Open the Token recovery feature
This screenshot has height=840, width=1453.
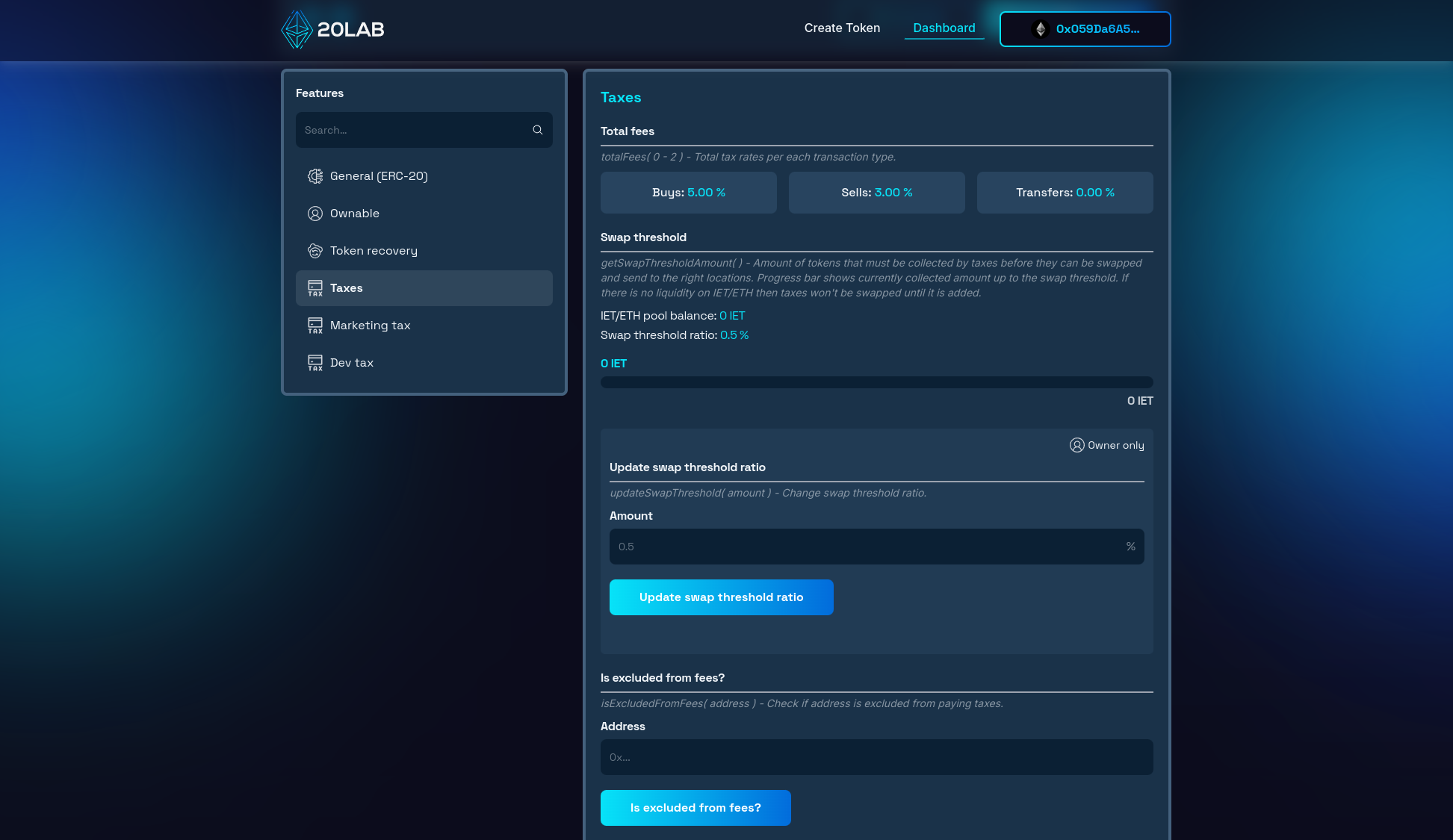(x=424, y=251)
